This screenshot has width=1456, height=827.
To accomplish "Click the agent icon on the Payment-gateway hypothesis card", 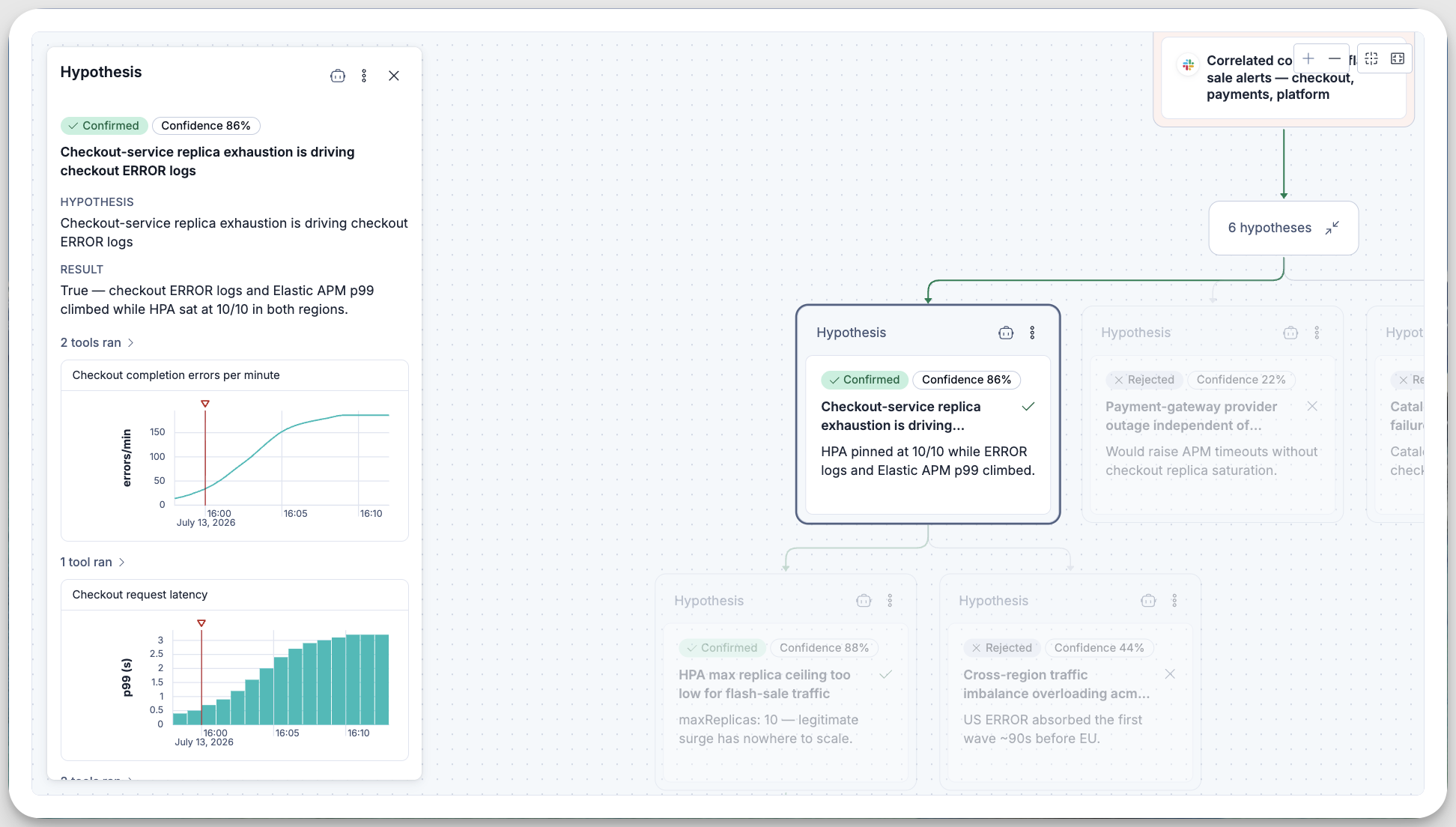I will click(x=1290, y=333).
